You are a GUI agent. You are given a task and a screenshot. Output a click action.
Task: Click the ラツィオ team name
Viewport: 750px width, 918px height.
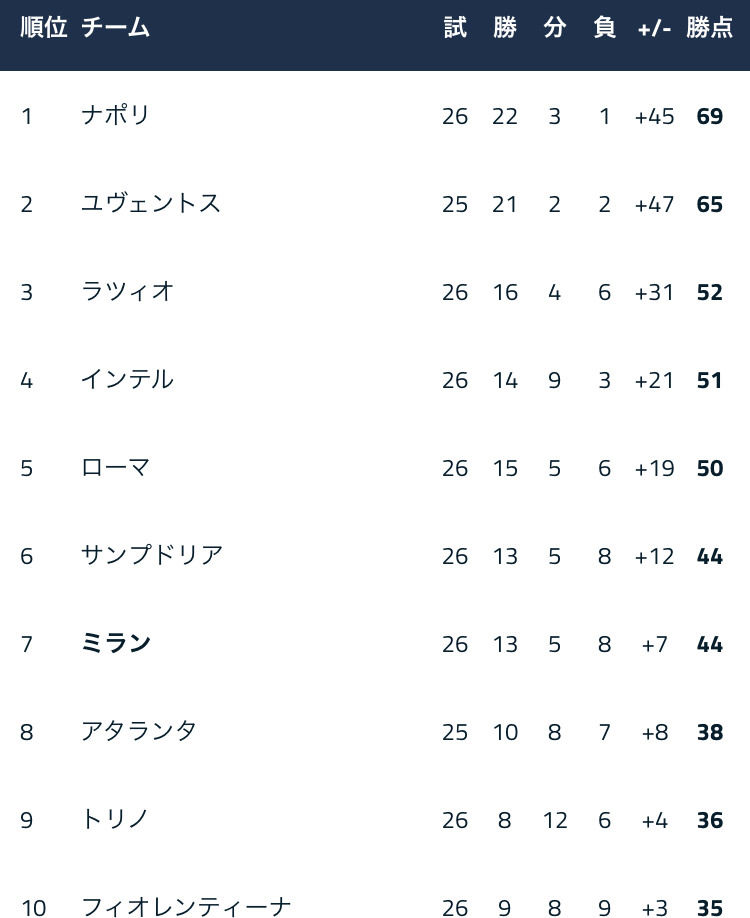[127, 291]
